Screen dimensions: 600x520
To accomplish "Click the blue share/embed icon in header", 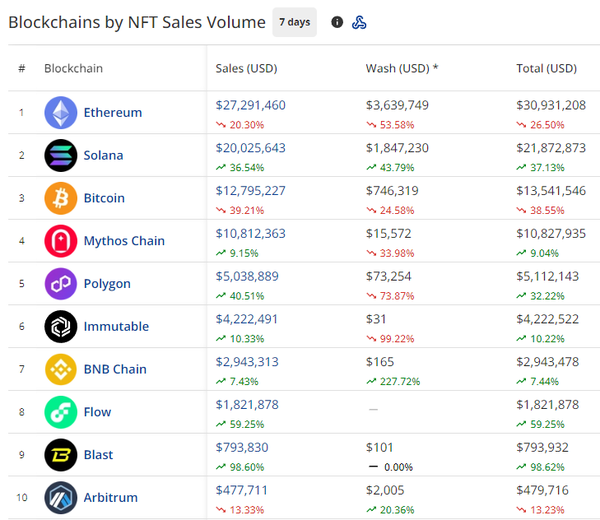I will click(x=359, y=22).
